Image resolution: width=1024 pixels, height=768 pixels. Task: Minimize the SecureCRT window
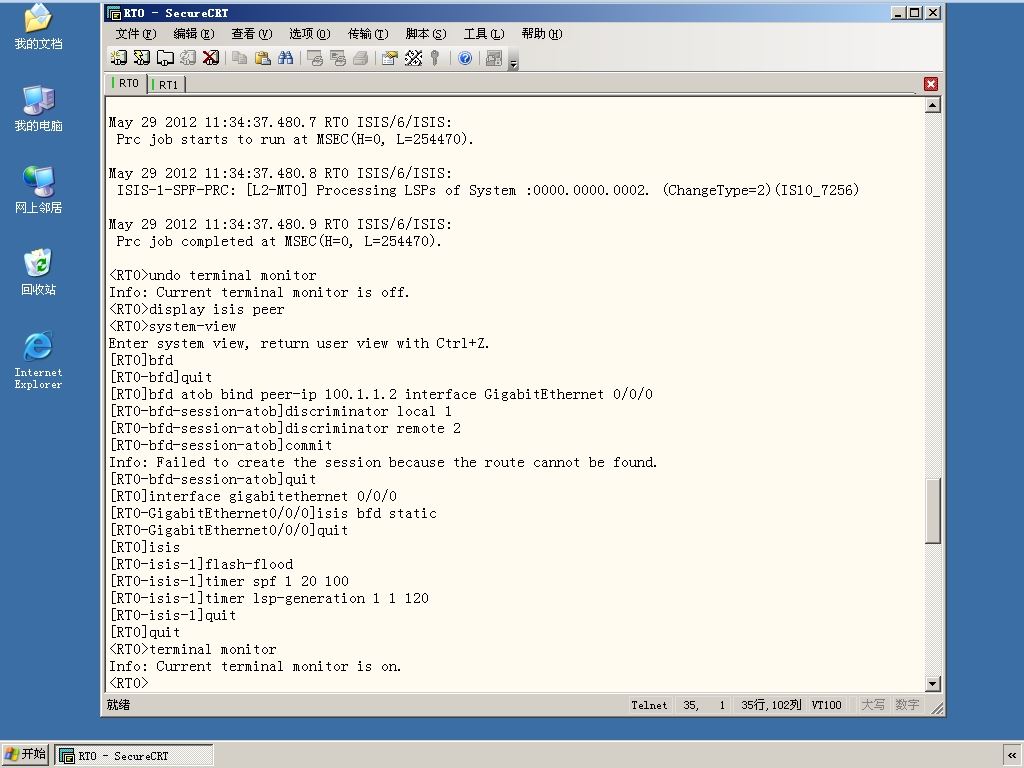tap(898, 12)
